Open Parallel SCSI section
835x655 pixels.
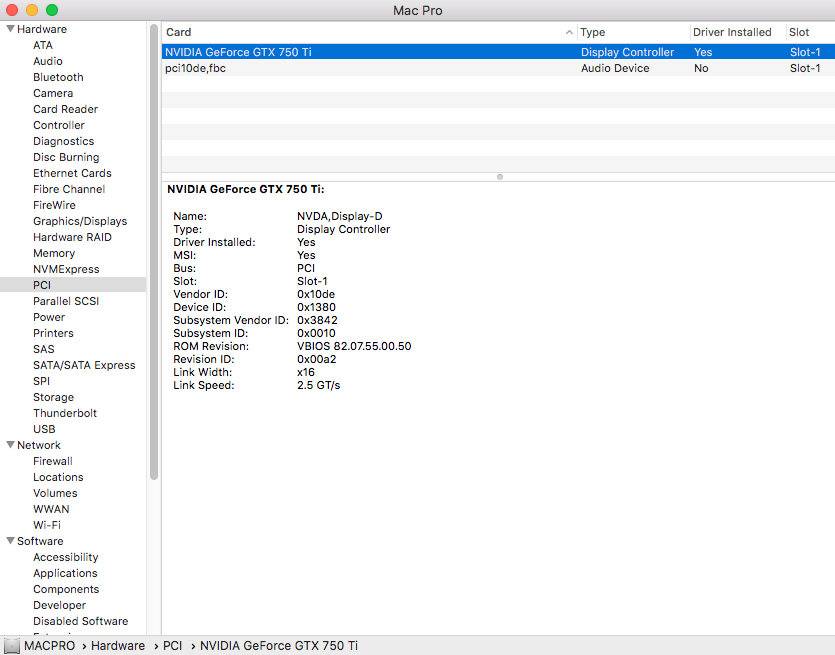coord(66,301)
